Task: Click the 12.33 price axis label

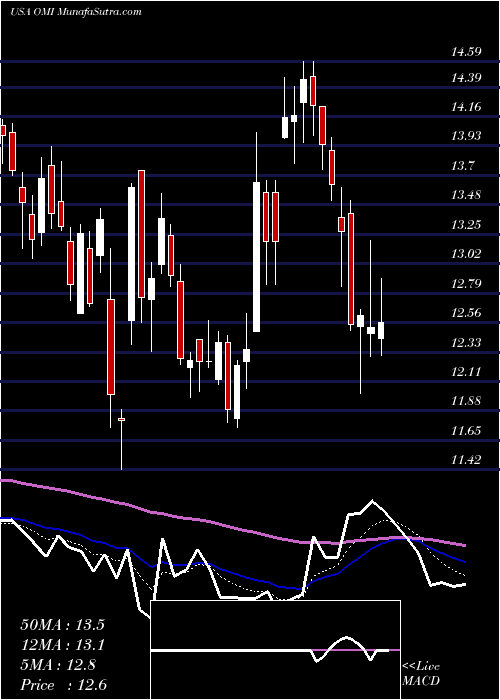Action: (466, 343)
